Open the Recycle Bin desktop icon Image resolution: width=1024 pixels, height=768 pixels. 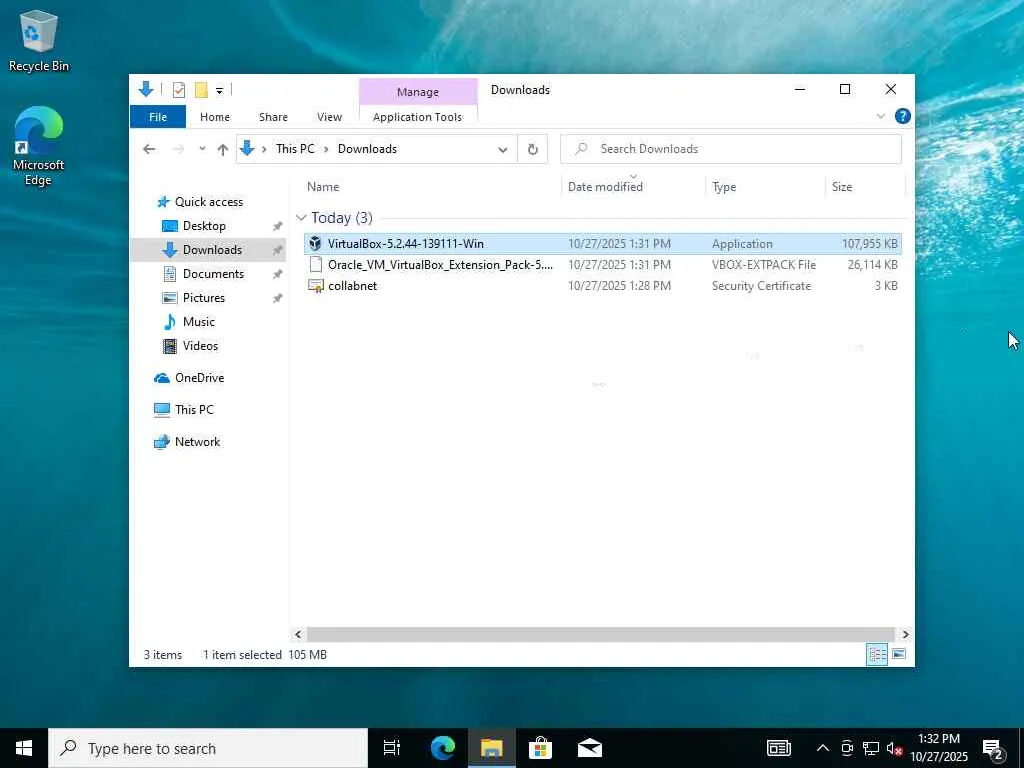(x=39, y=40)
